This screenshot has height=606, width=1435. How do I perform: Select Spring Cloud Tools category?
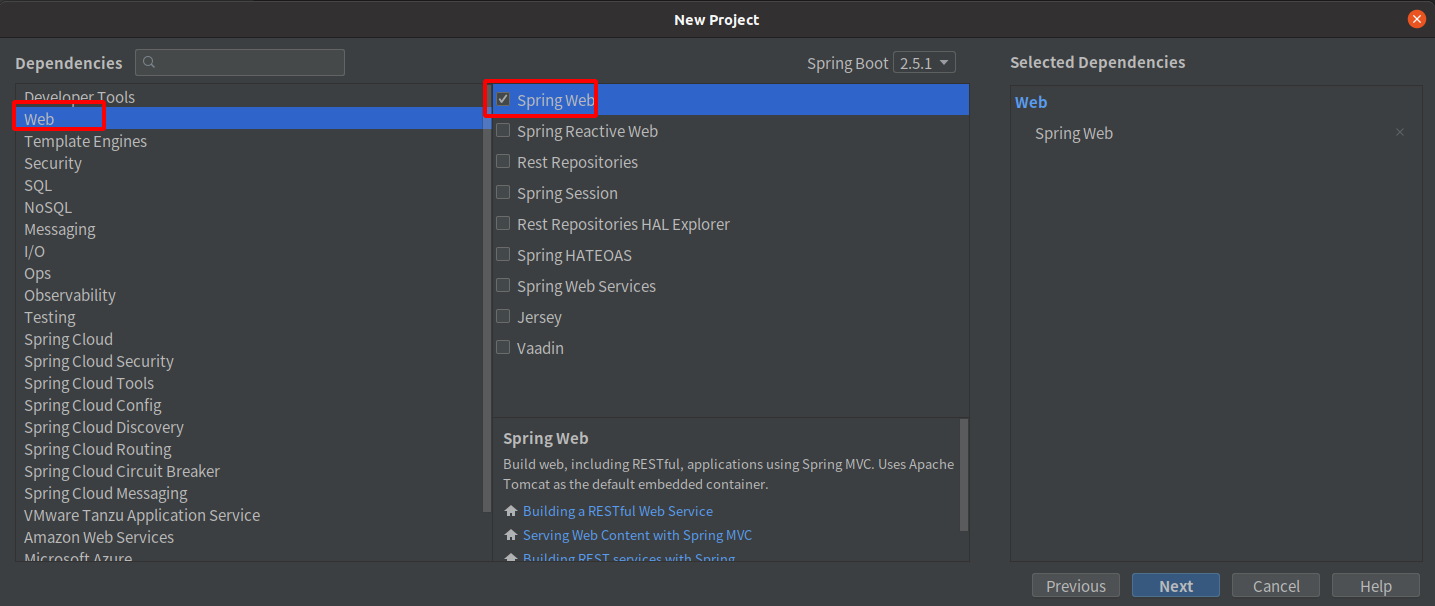pos(248,383)
